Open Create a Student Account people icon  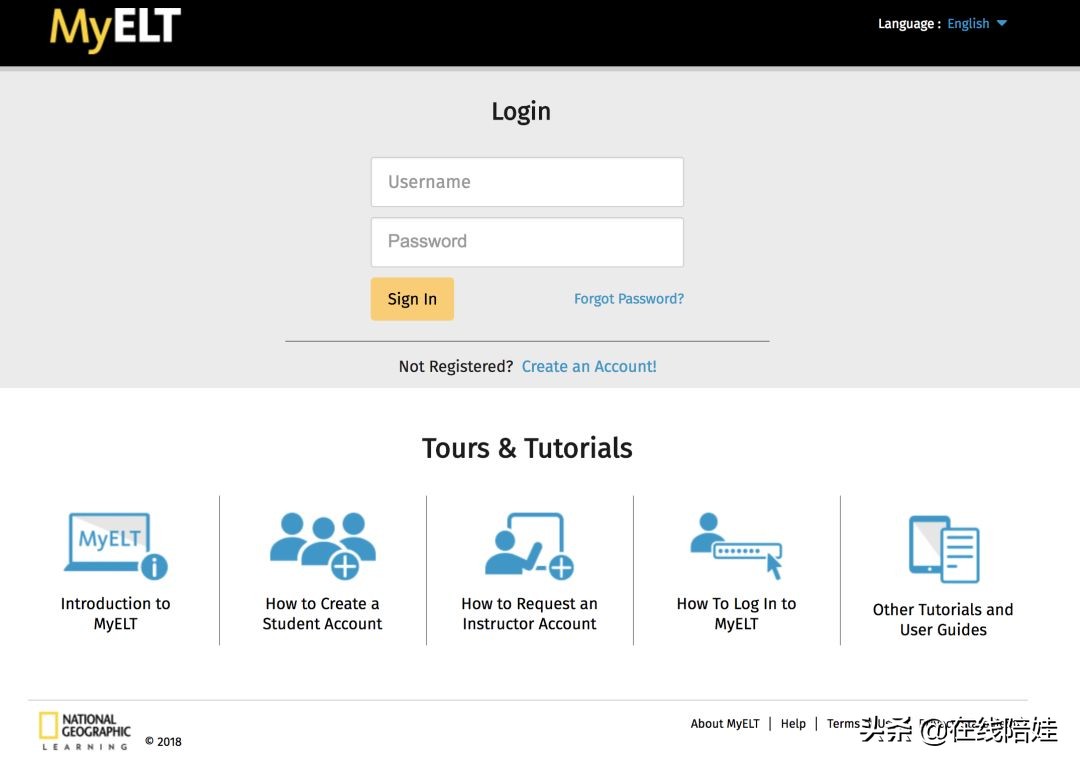(322, 546)
